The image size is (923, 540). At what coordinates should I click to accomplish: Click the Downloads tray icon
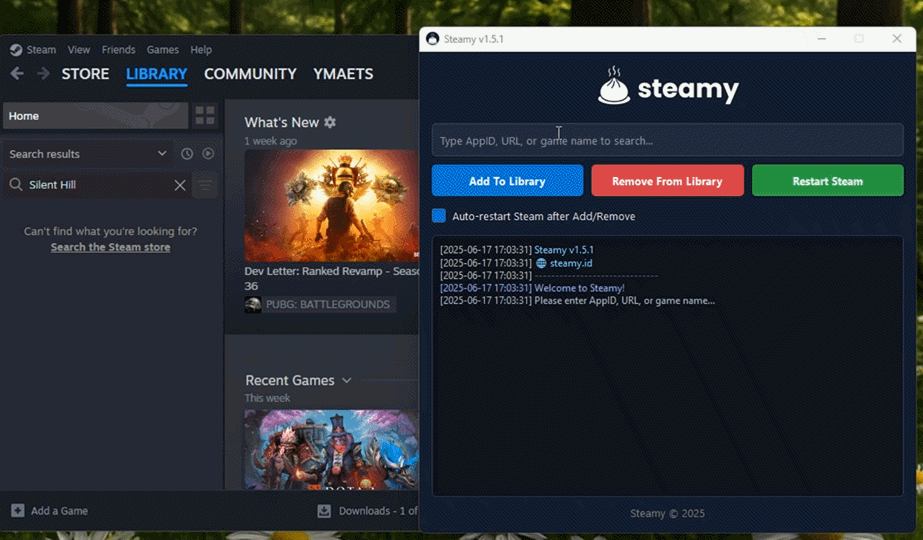point(324,511)
